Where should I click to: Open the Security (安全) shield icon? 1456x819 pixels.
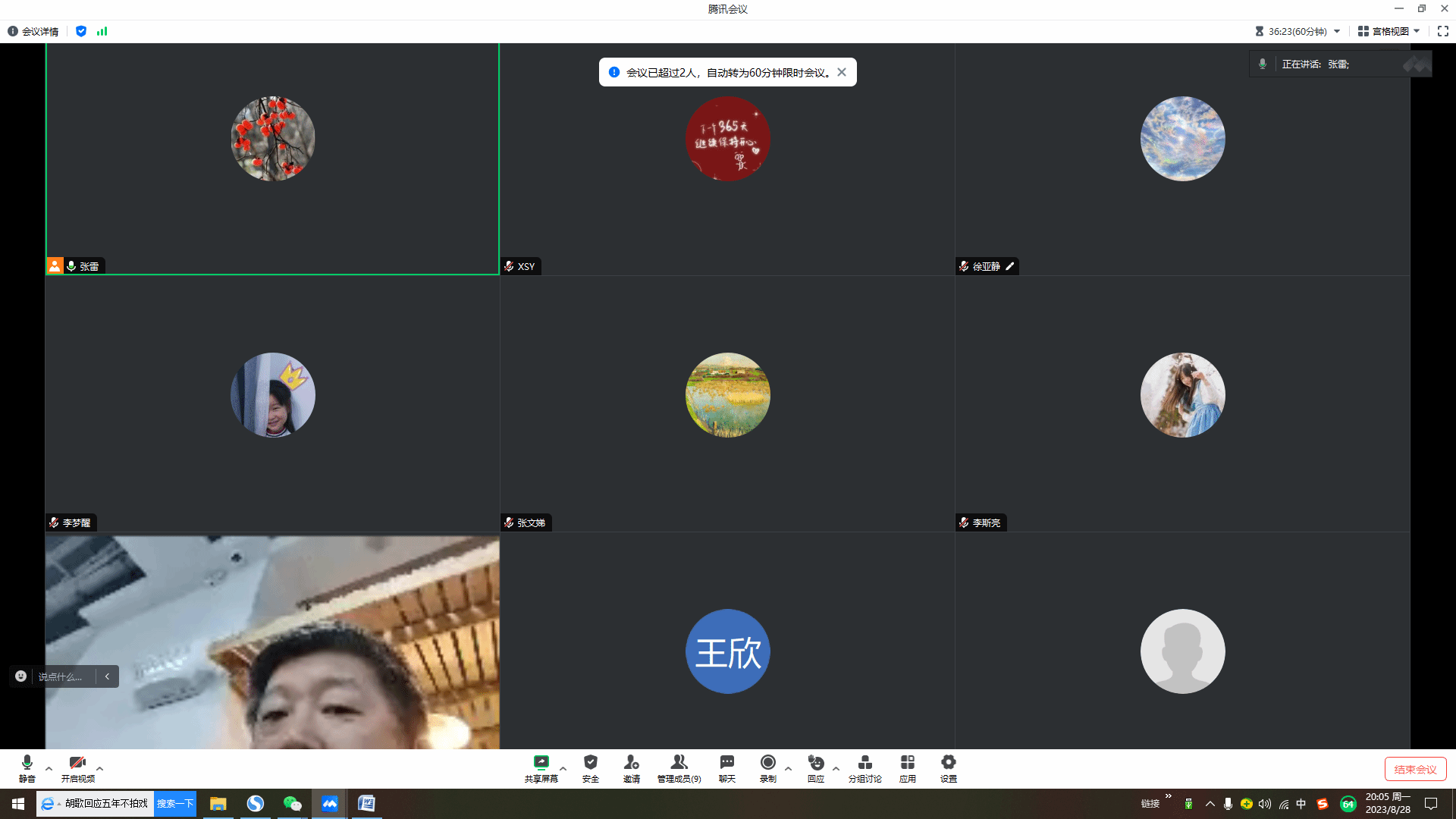point(591,763)
